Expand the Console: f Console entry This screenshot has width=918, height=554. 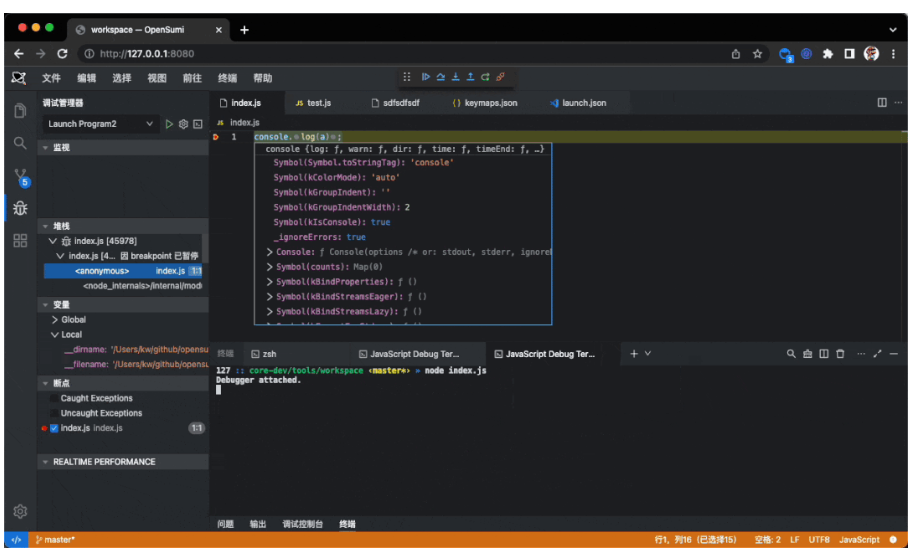click(269, 252)
